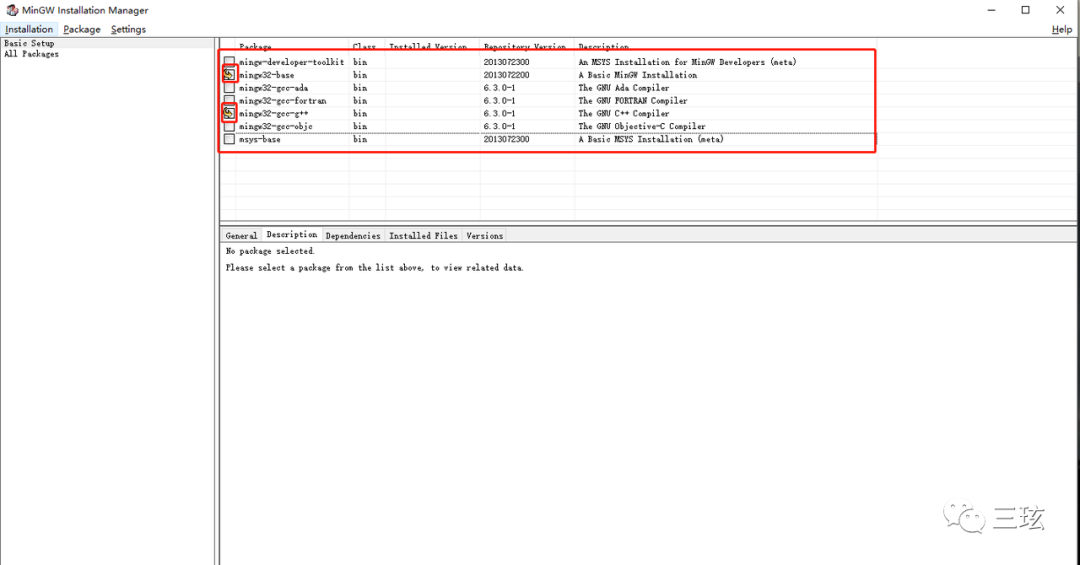The height and width of the screenshot is (565, 1080).
Task: Click the marked-for-install icon beside mingw32-base
Action: click(229, 75)
